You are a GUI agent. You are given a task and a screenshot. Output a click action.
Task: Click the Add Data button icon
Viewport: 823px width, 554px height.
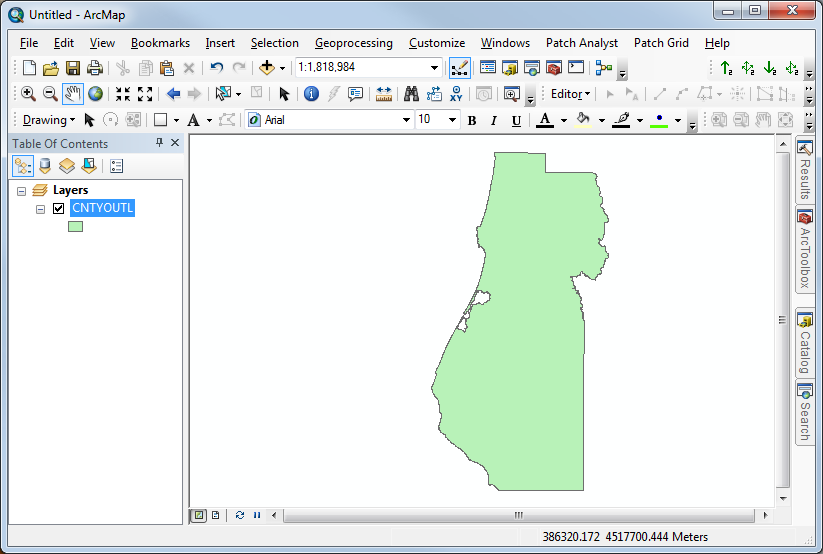[266, 68]
